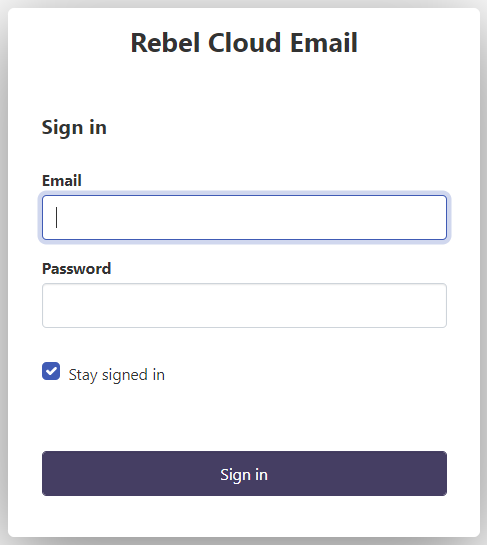Image resolution: width=487 pixels, height=545 pixels.
Task: Uncheck the Stay signed in checkbox
Action: coord(51,371)
